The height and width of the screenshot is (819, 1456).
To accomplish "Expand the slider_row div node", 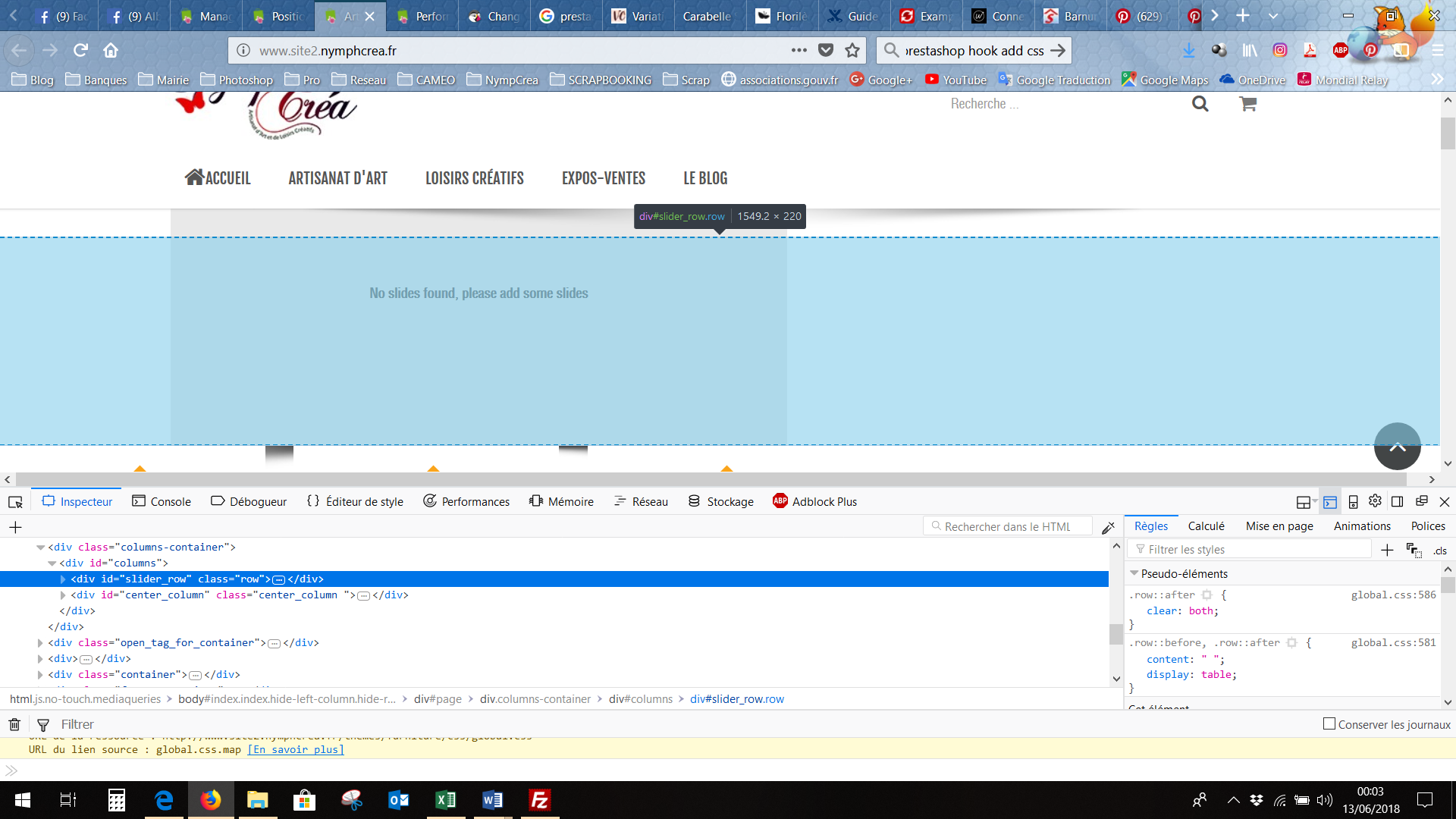I will pyautogui.click(x=63, y=579).
